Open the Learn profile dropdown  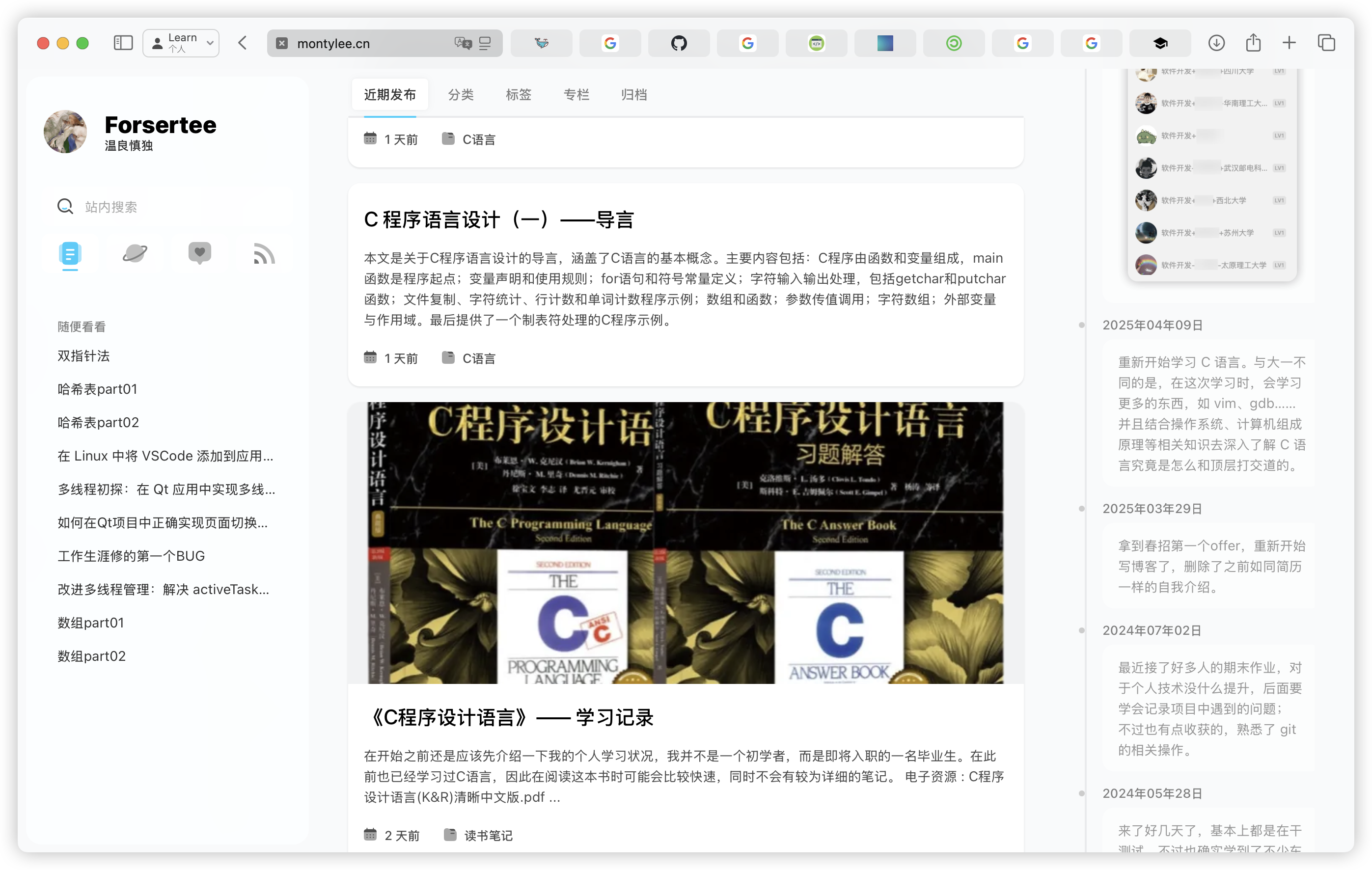tap(181, 43)
